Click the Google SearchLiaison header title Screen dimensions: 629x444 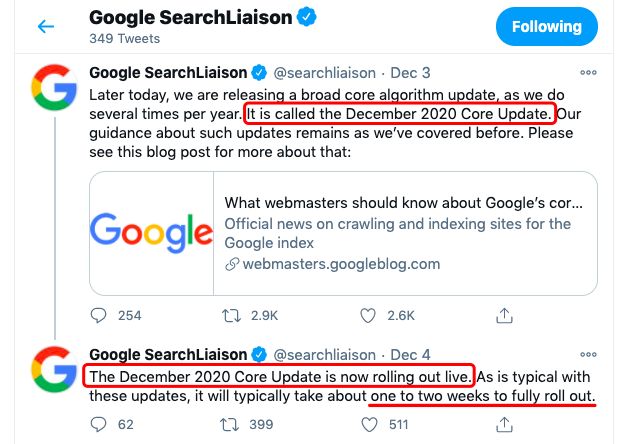point(191,18)
